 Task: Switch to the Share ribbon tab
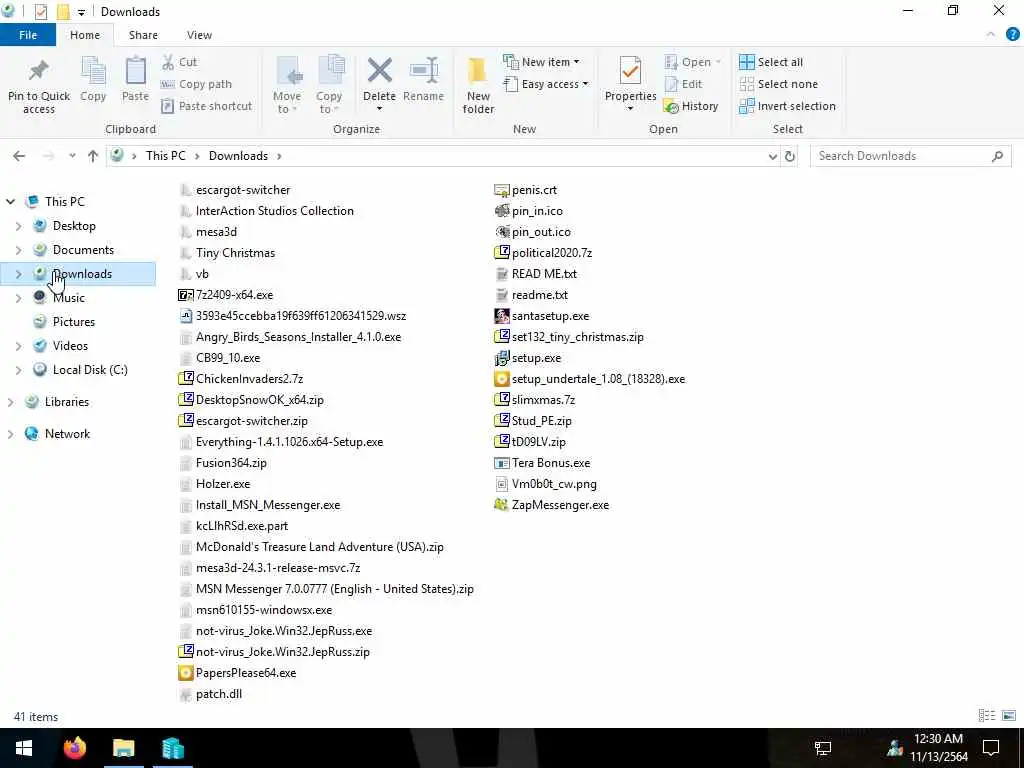143,35
